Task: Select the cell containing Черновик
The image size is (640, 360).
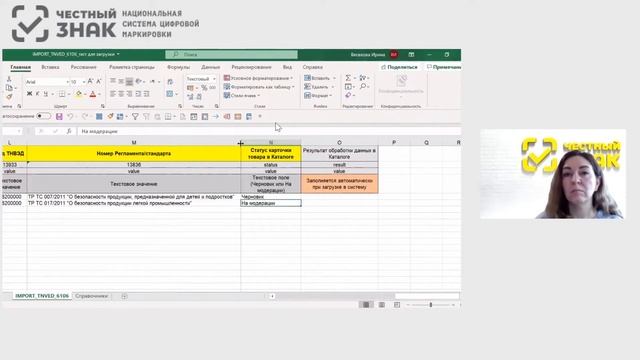Action: tap(271, 197)
